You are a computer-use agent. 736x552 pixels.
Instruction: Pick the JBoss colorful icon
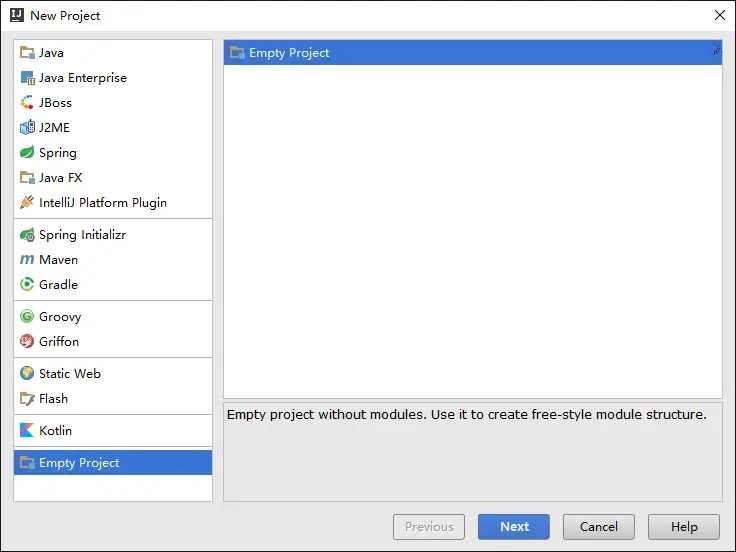[27, 102]
